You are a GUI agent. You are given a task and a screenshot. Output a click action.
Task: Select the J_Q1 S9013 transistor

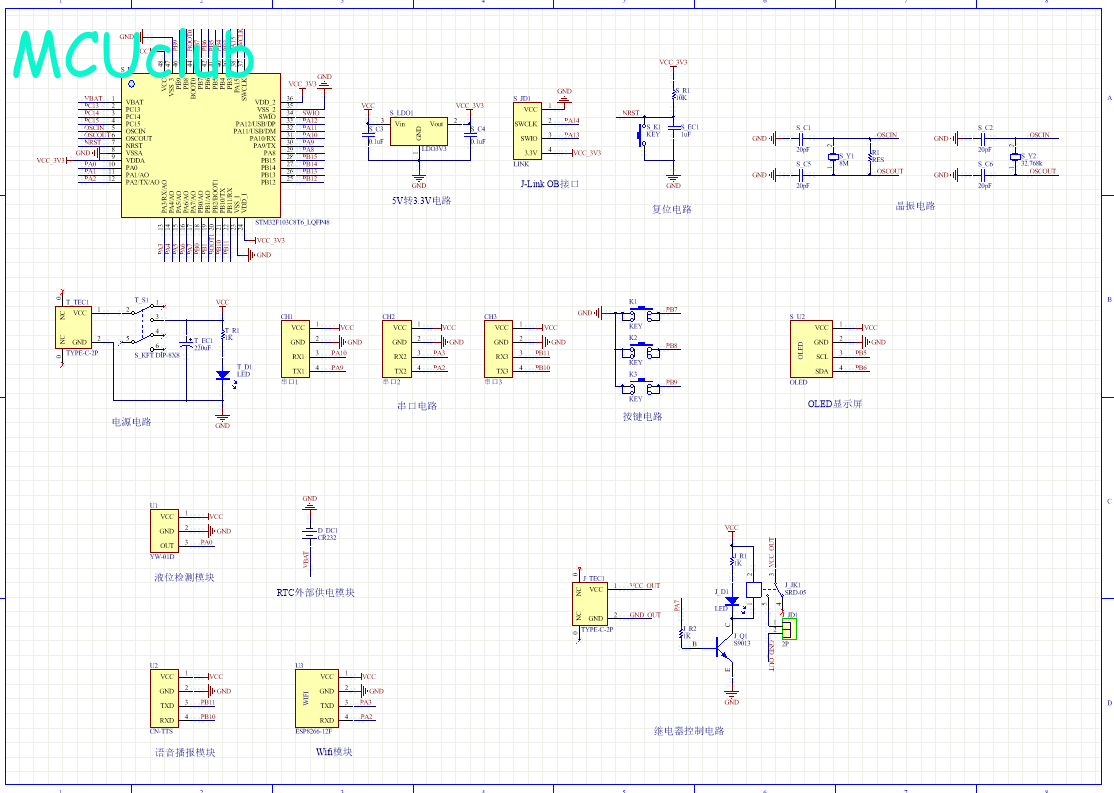[x=724, y=646]
